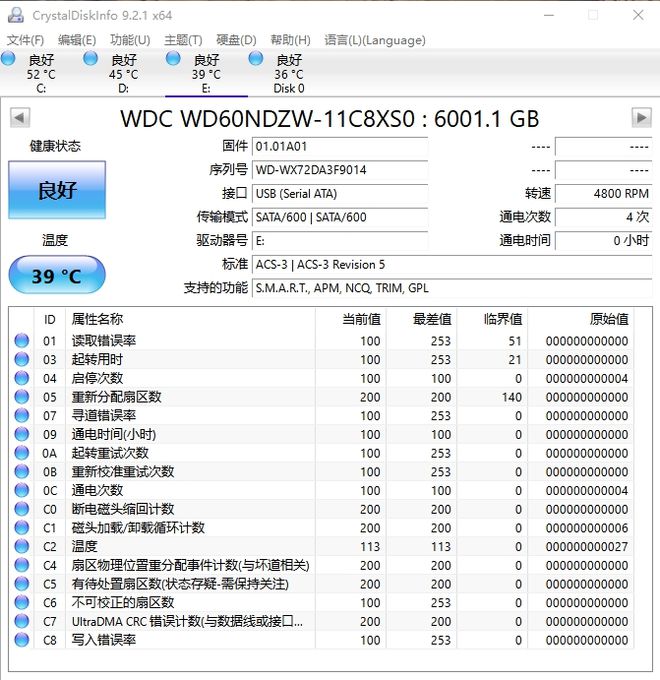Click status orb for 01 读取错误率
660x680 pixels.
tap(22, 341)
